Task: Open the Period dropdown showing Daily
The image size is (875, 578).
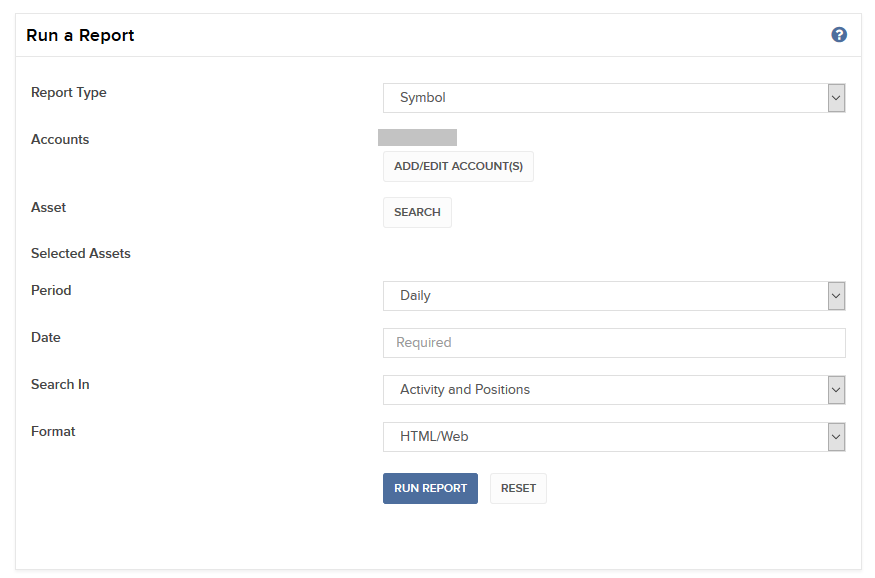Action: click(614, 295)
